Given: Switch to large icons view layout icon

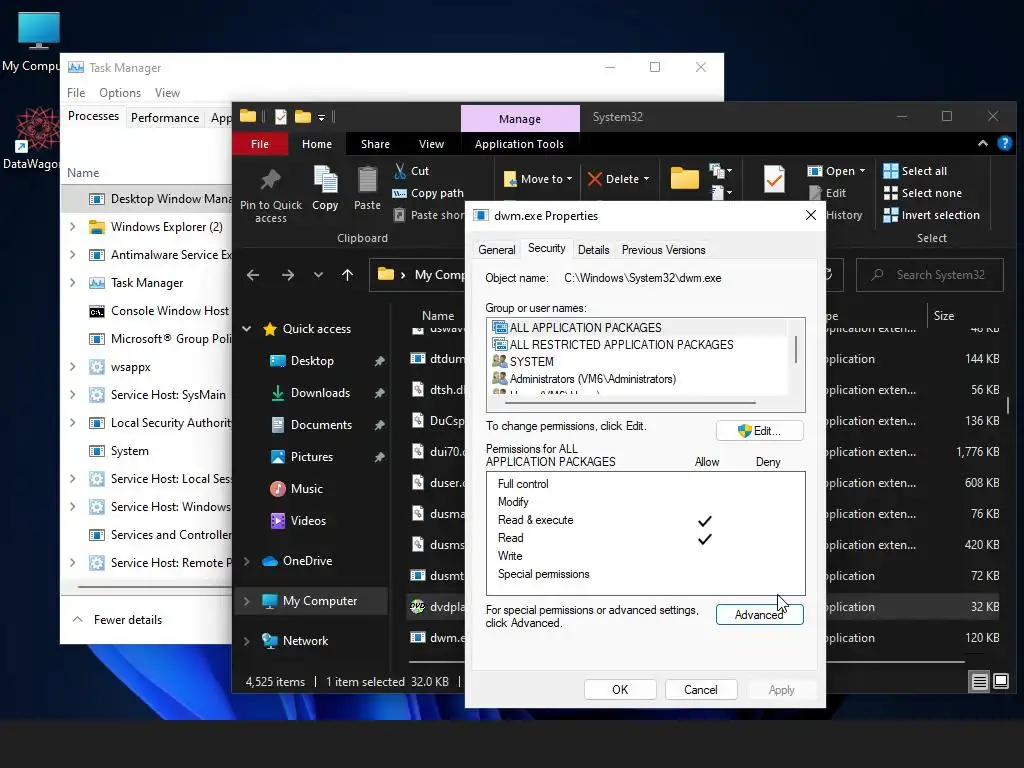Looking at the screenshot, I should coord(1001,682).
